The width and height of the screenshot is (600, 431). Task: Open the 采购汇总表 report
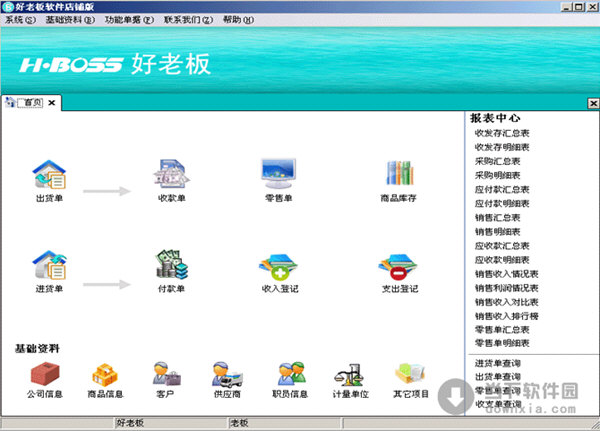497,161
